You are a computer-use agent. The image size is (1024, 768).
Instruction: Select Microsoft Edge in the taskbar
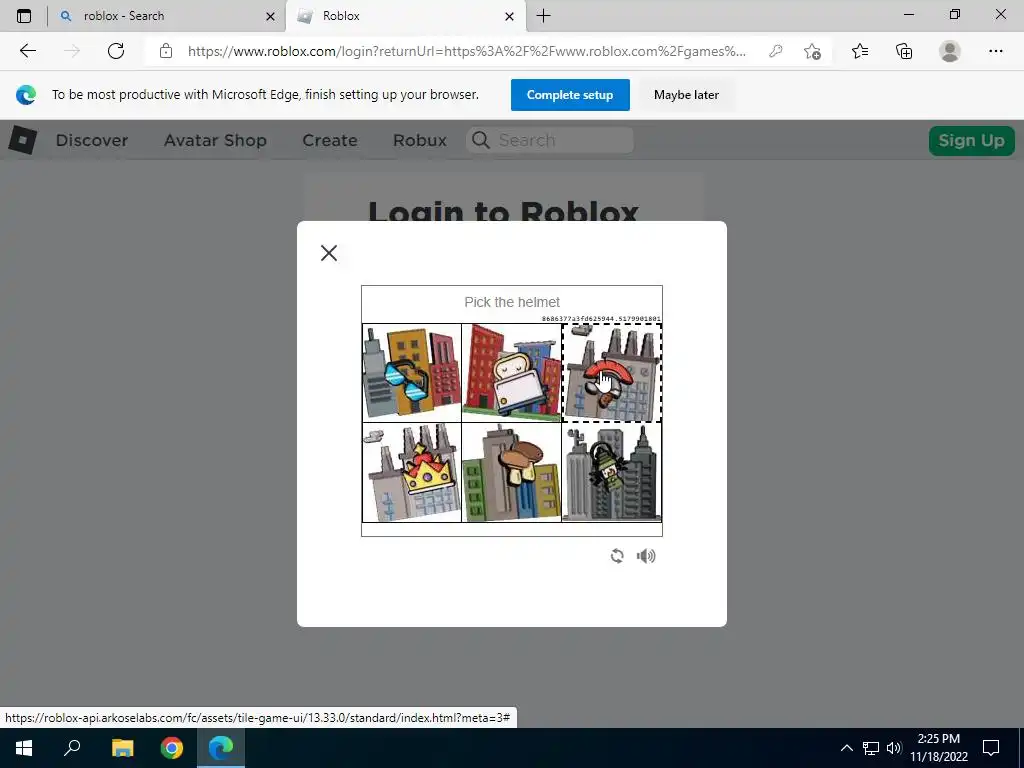tap(221, 748)
